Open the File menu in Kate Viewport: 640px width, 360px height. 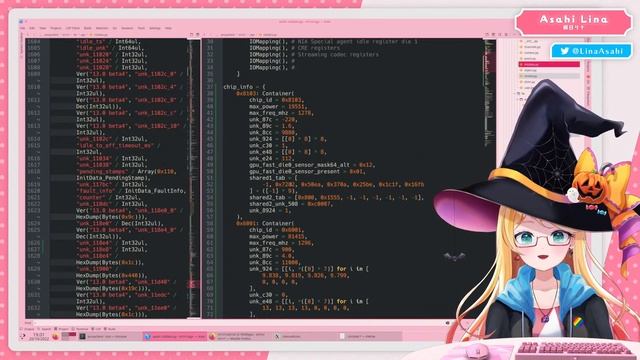(x=22, y=28)
